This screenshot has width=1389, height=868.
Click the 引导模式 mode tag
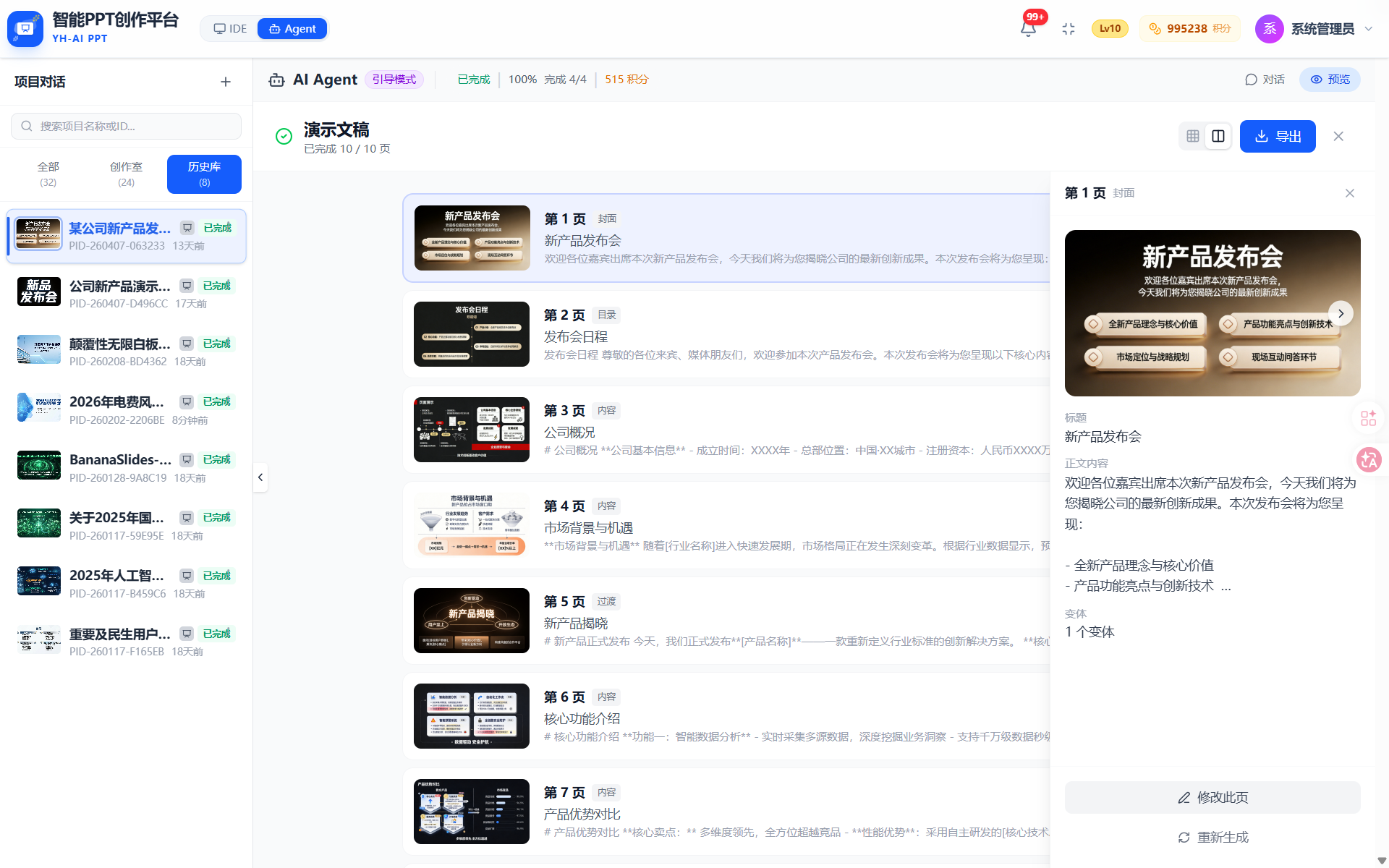394,80
